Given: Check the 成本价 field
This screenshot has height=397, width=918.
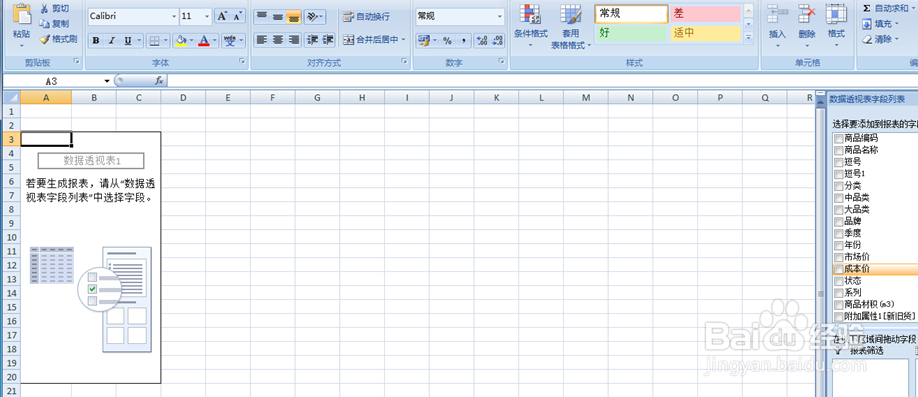Looking at the screenshot, I should click(839, 269).
